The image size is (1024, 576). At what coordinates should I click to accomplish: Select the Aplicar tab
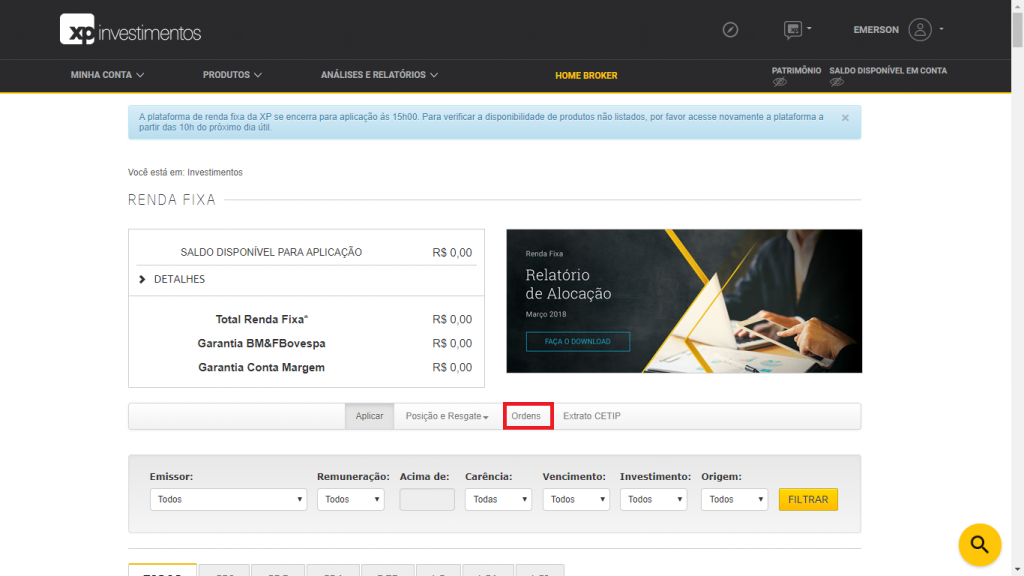point(369,416)
